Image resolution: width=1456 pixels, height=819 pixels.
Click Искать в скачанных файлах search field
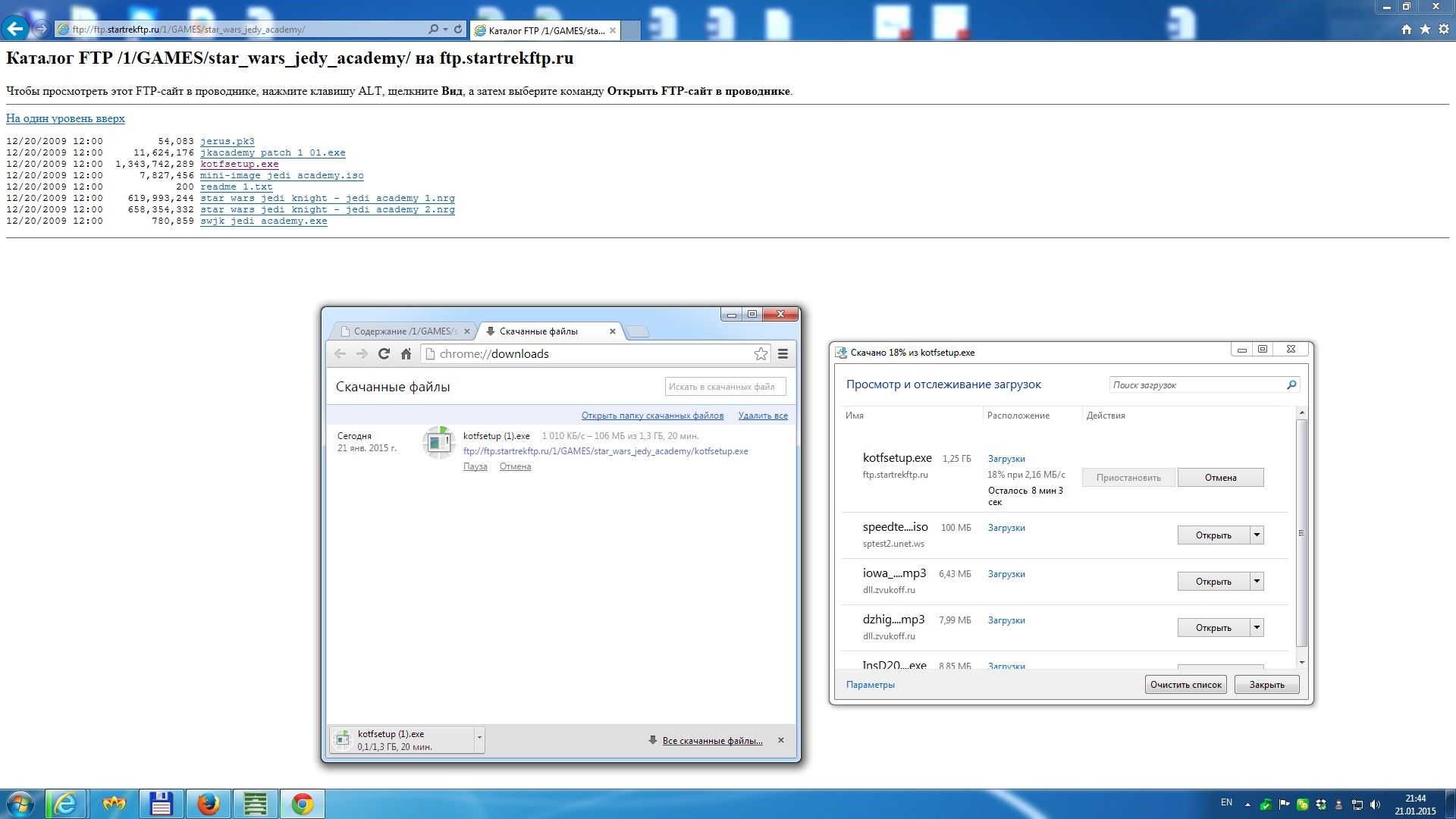coord(724,387)
